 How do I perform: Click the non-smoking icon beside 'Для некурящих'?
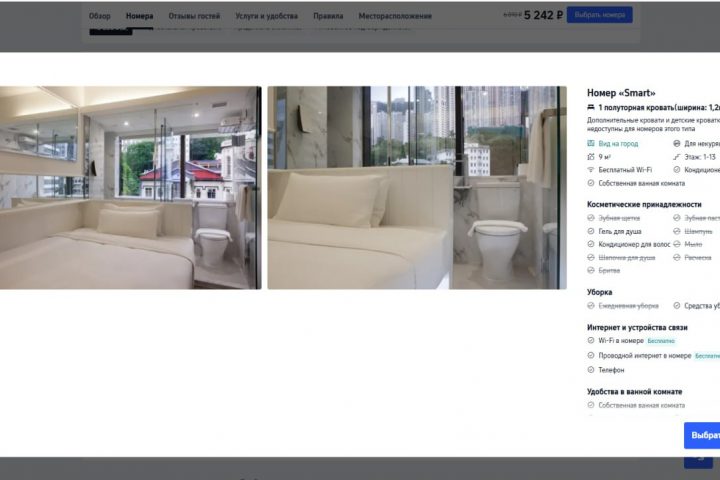[x=676, y=144]
